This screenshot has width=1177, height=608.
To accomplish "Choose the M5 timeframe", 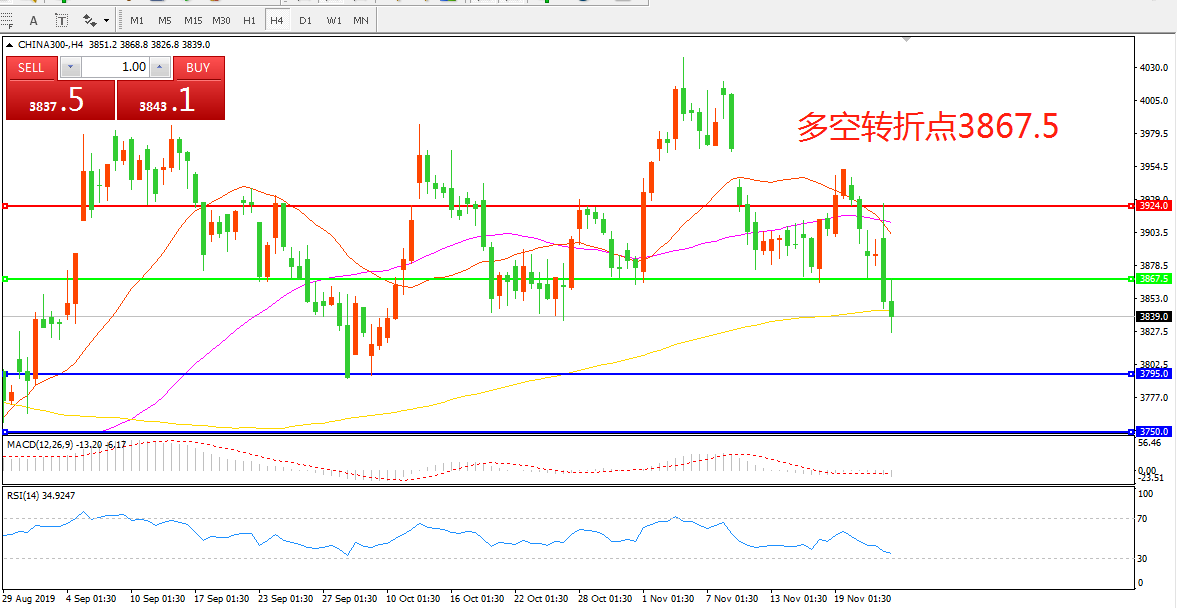I will coord(165,20).
